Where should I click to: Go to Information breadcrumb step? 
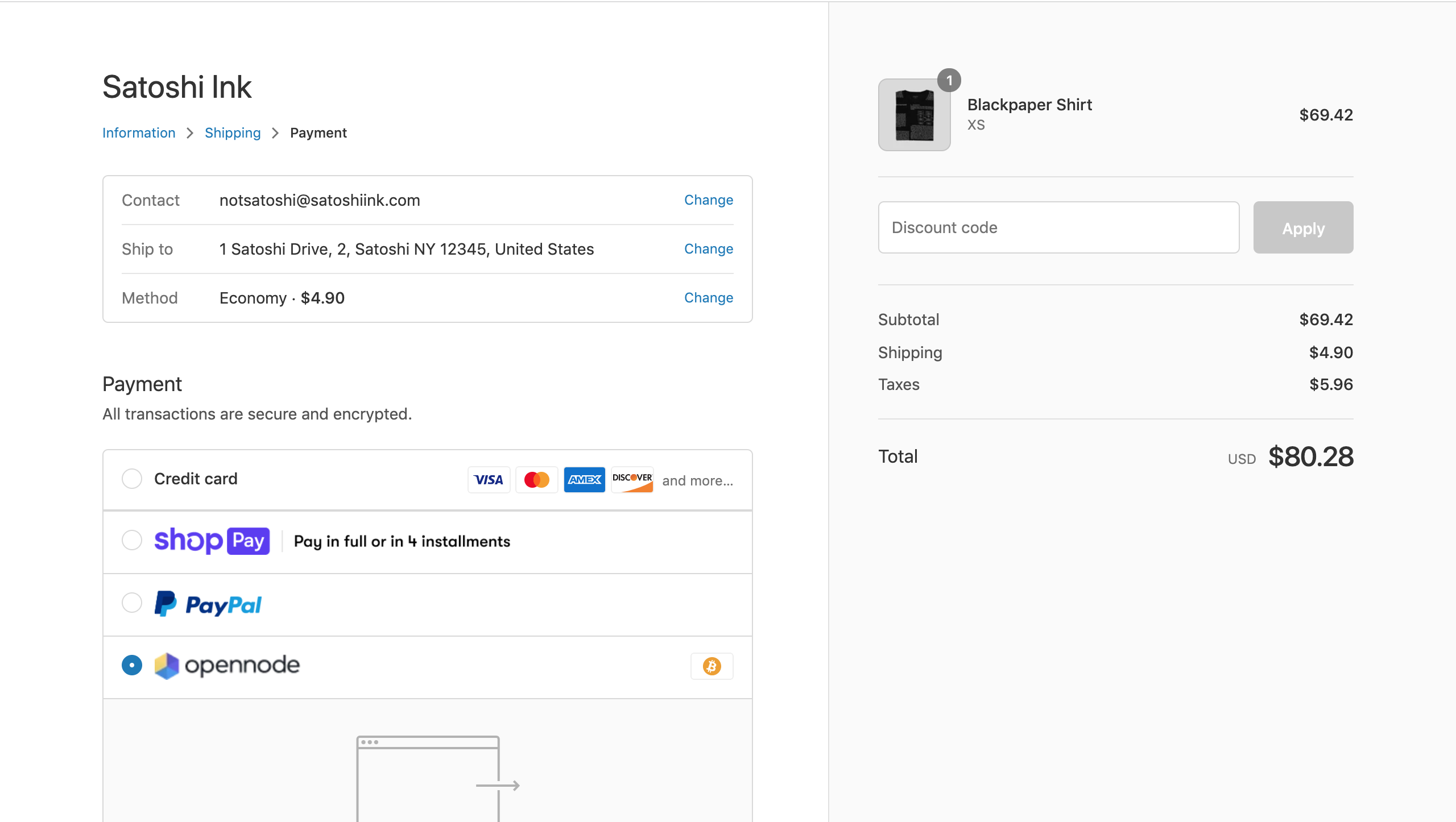[x=139, y=133]
